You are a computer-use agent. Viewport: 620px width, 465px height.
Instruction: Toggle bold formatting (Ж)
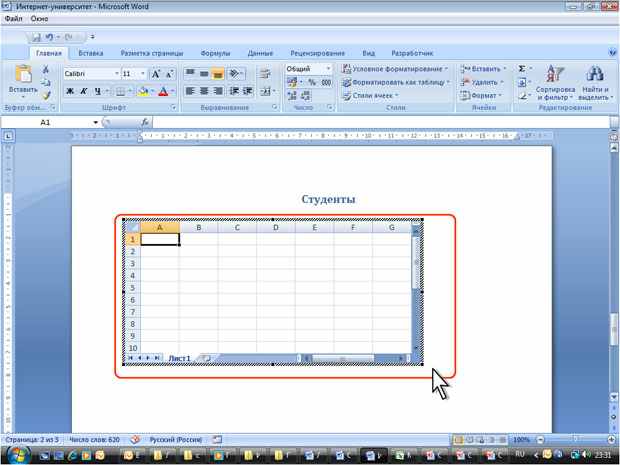[70, 92]
